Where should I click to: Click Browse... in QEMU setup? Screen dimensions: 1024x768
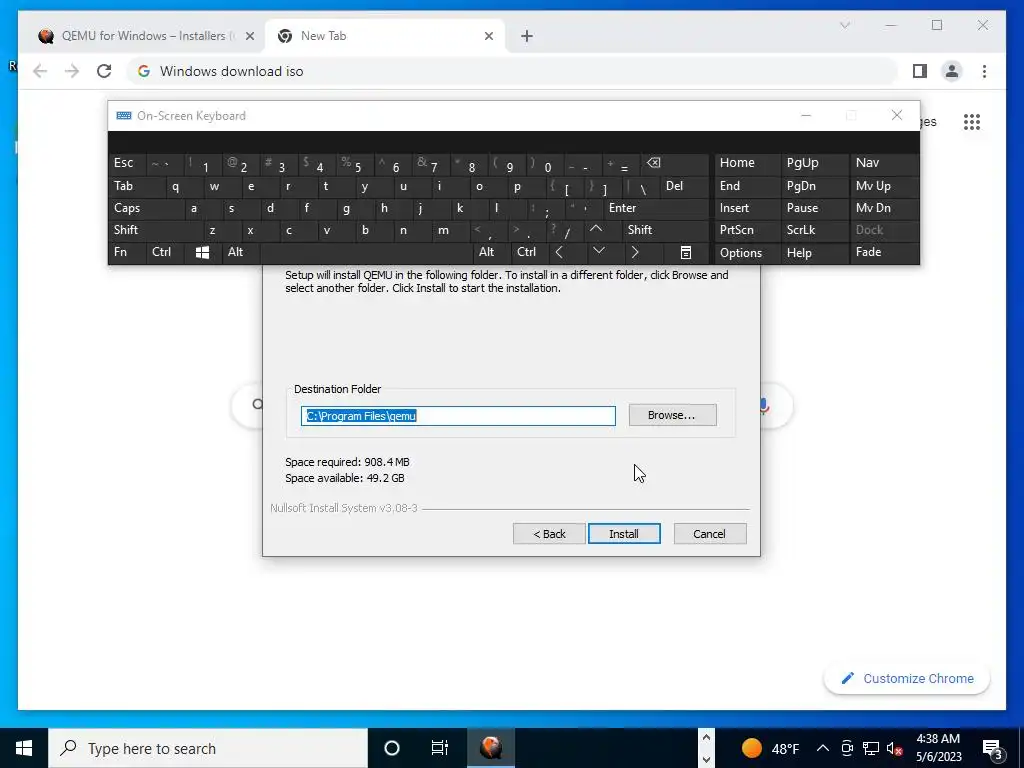(672, 415)
